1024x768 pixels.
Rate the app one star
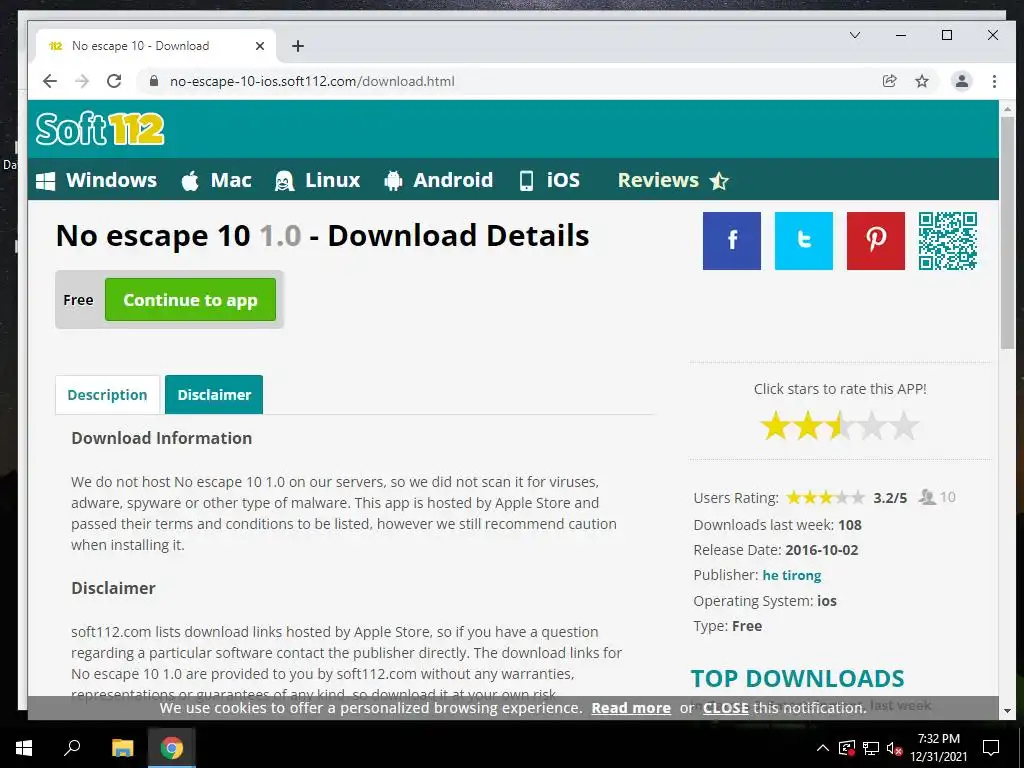pyautogui.click(x=775, y=426)
